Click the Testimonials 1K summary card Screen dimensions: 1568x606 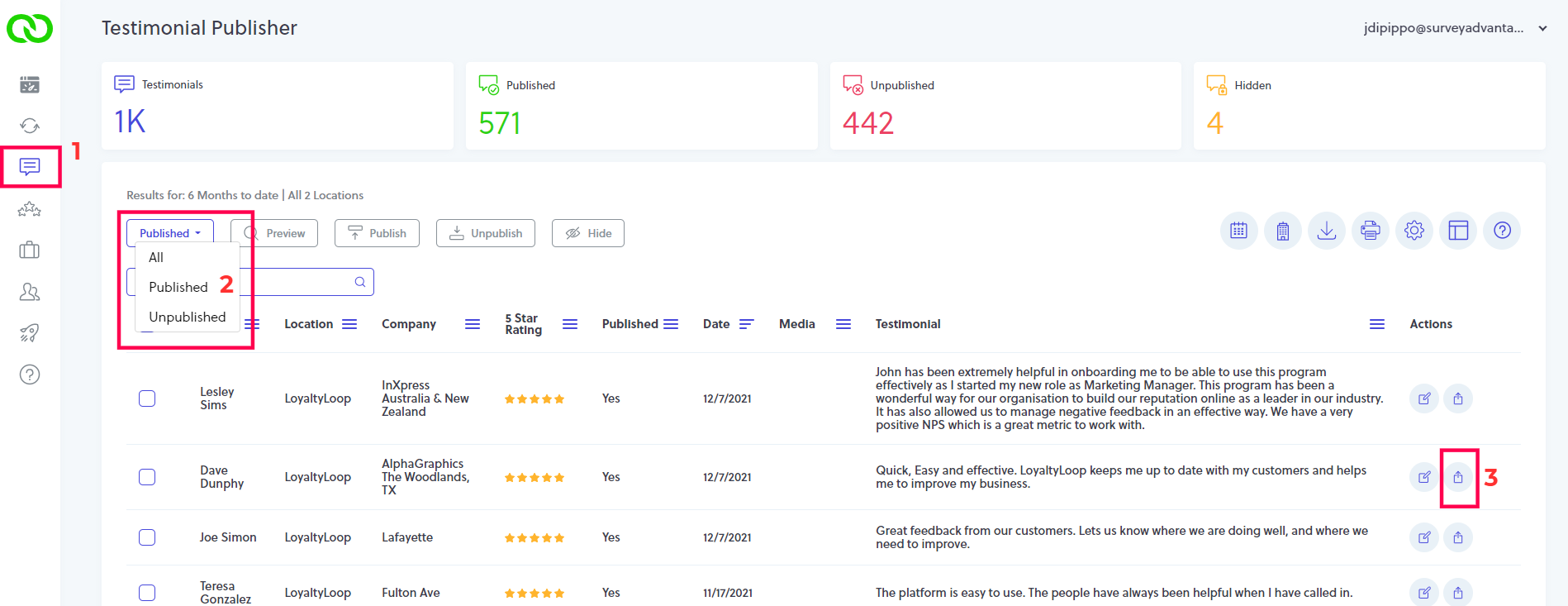pyautogui.click(x=278, y=106)
